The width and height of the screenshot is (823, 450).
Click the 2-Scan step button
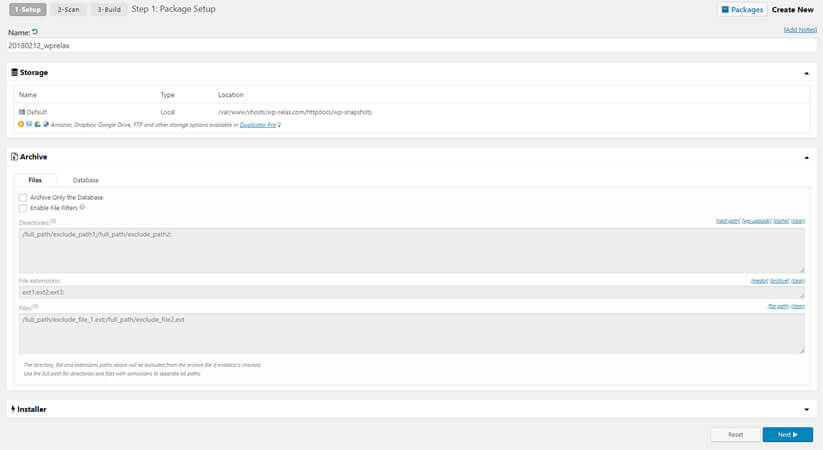point(69,9)
